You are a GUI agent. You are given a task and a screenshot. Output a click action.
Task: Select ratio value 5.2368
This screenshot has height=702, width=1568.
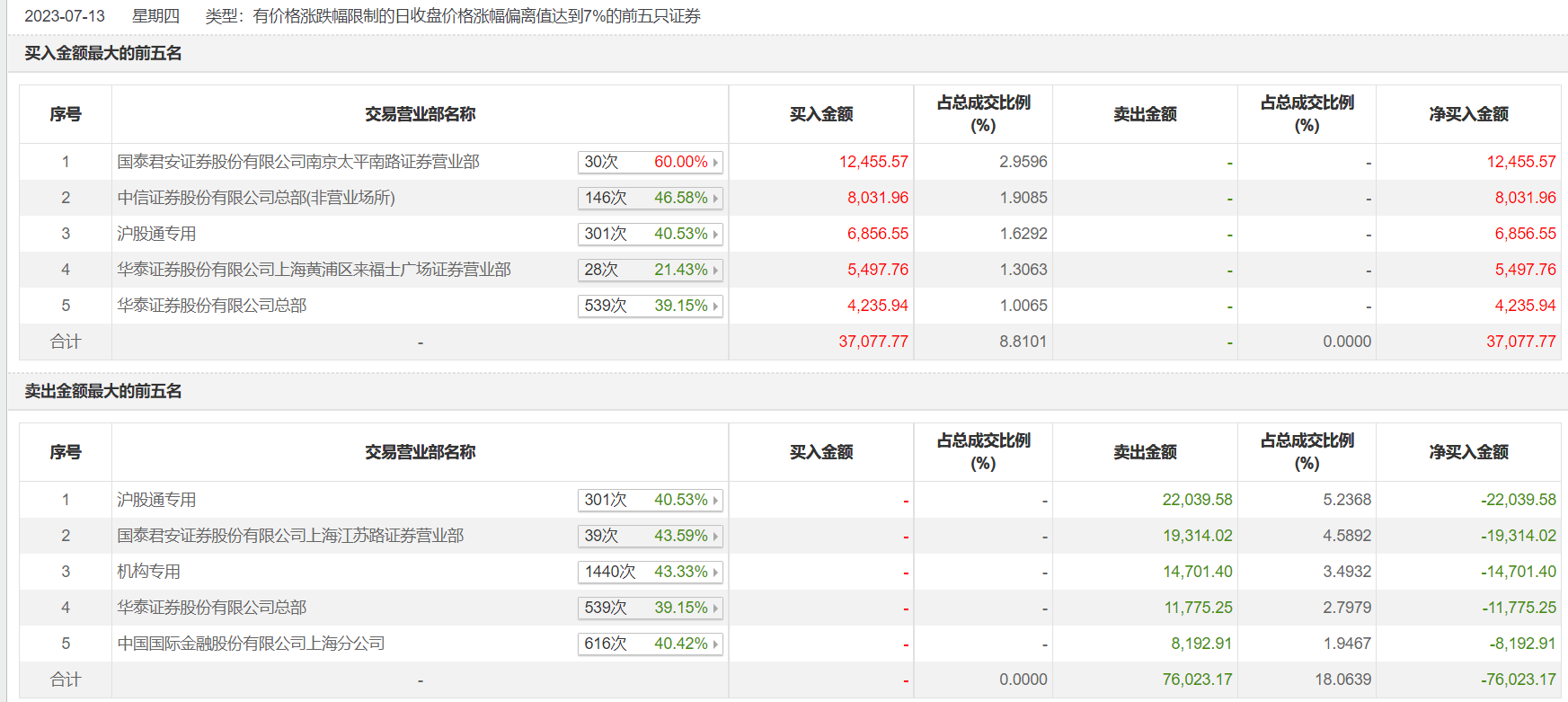[x=1347, y=500]
